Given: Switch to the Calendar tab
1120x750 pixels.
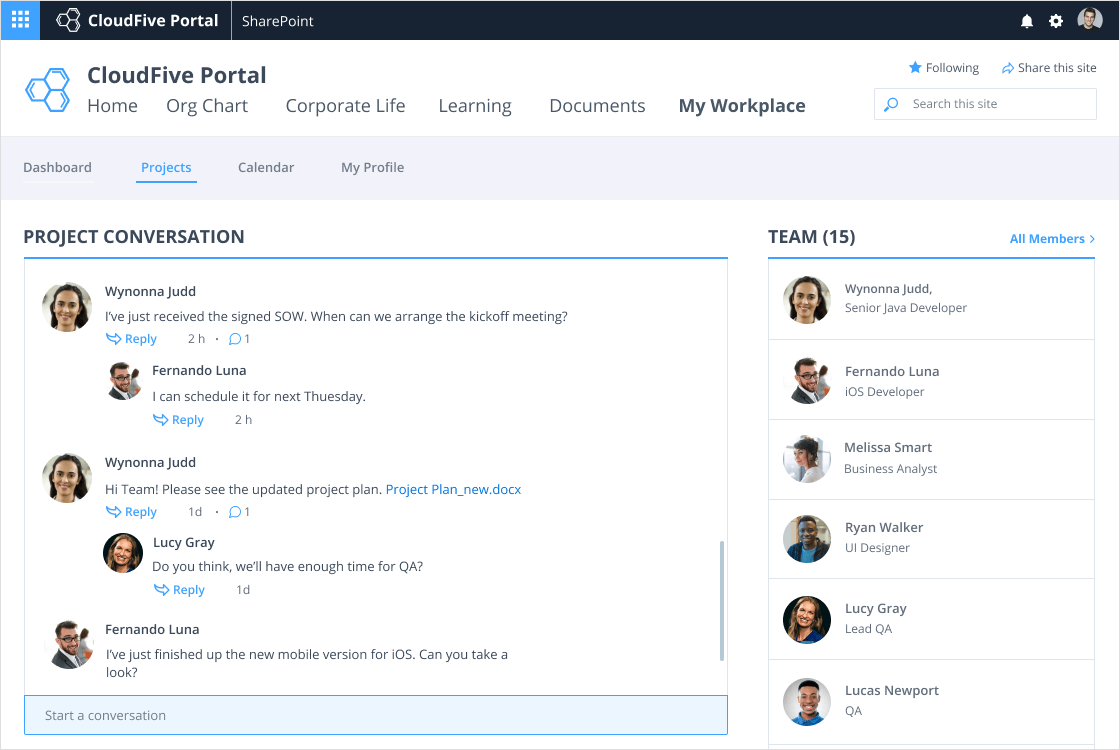Looking at the screenshot, I should [266, 168].
